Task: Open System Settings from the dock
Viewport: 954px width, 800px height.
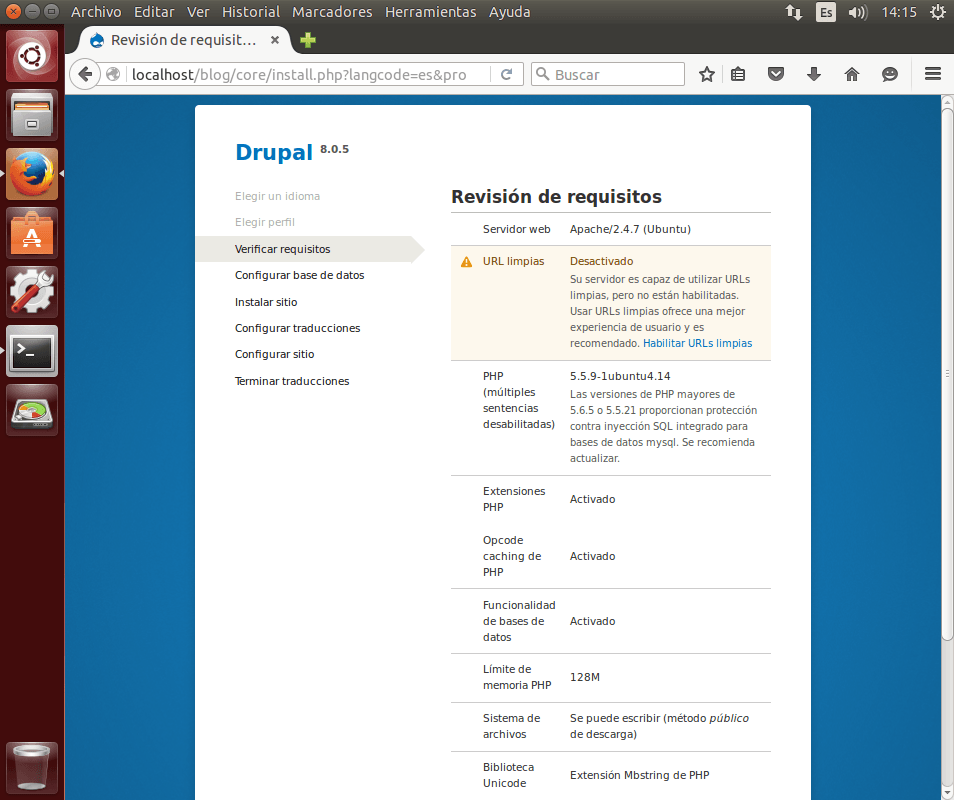Action: 32,292
